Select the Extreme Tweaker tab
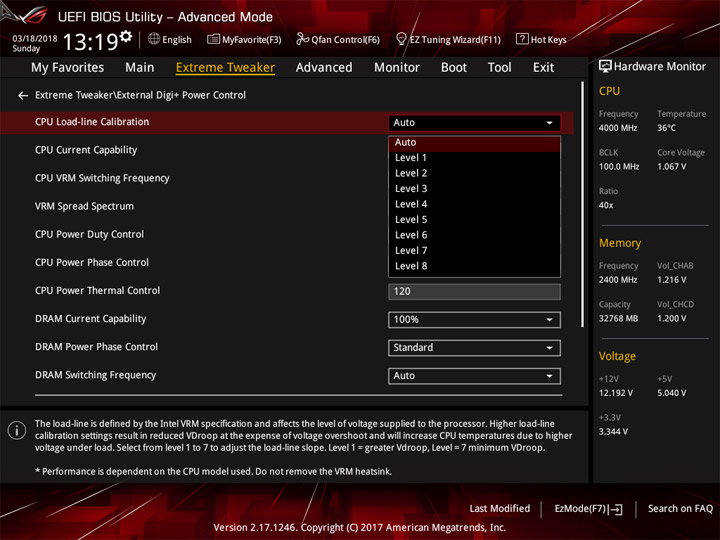The height and width of the screenshot is (540, 720). [225, 68]
